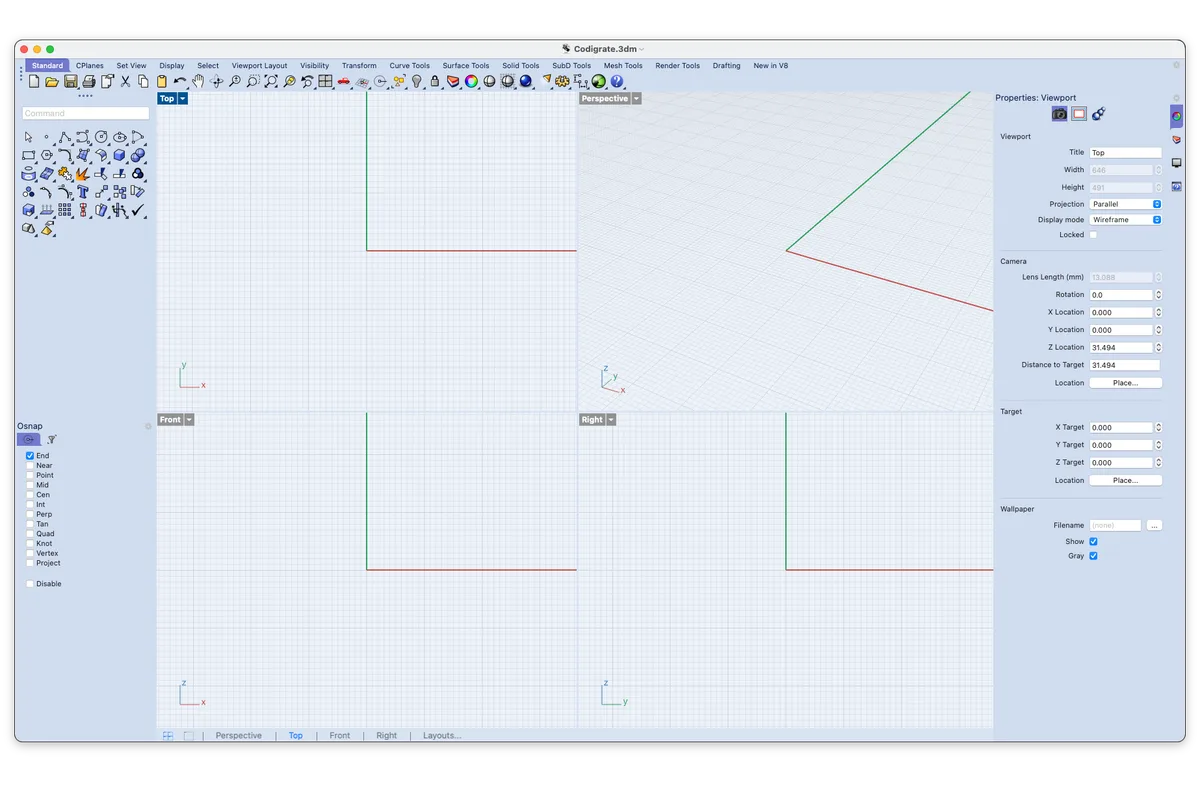The width and height of the screenshot is (1200, 787).
Task: Open the Help question mark icon
Action: click(616, 81)
